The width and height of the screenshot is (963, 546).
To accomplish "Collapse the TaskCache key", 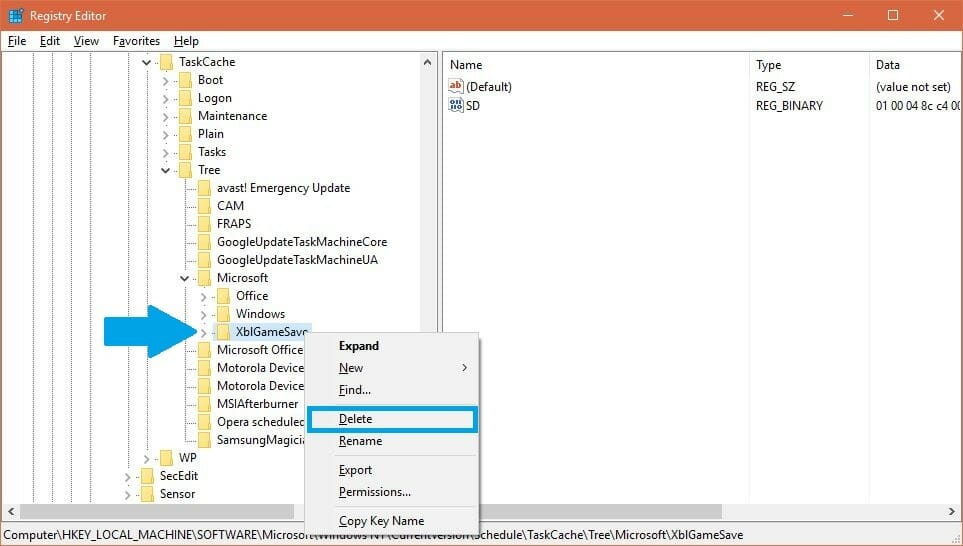I will click(146, 62).
